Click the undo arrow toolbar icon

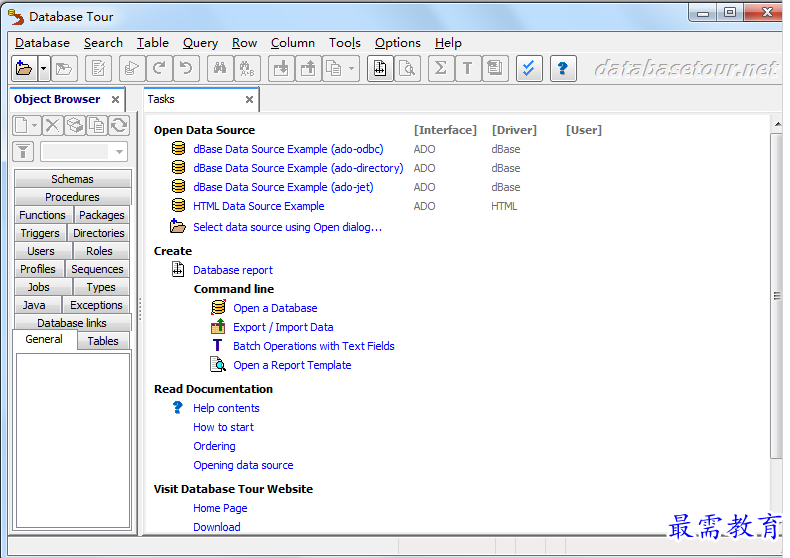click(186, 68)
